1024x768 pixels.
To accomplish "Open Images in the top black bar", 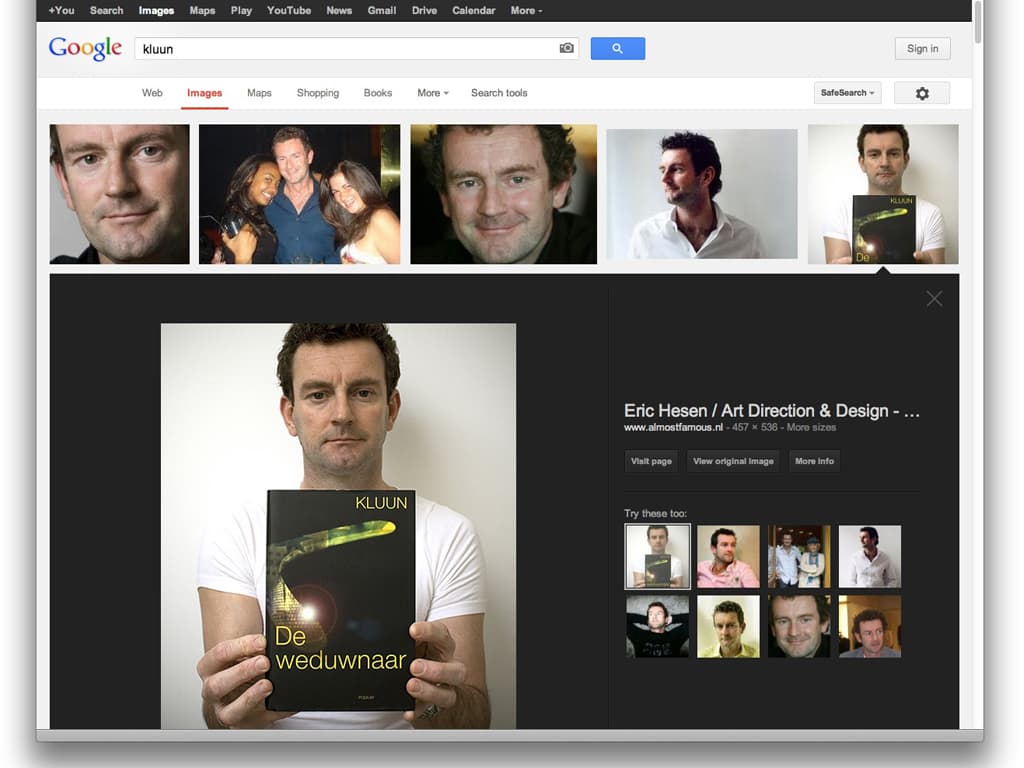I will click(156, 10).
